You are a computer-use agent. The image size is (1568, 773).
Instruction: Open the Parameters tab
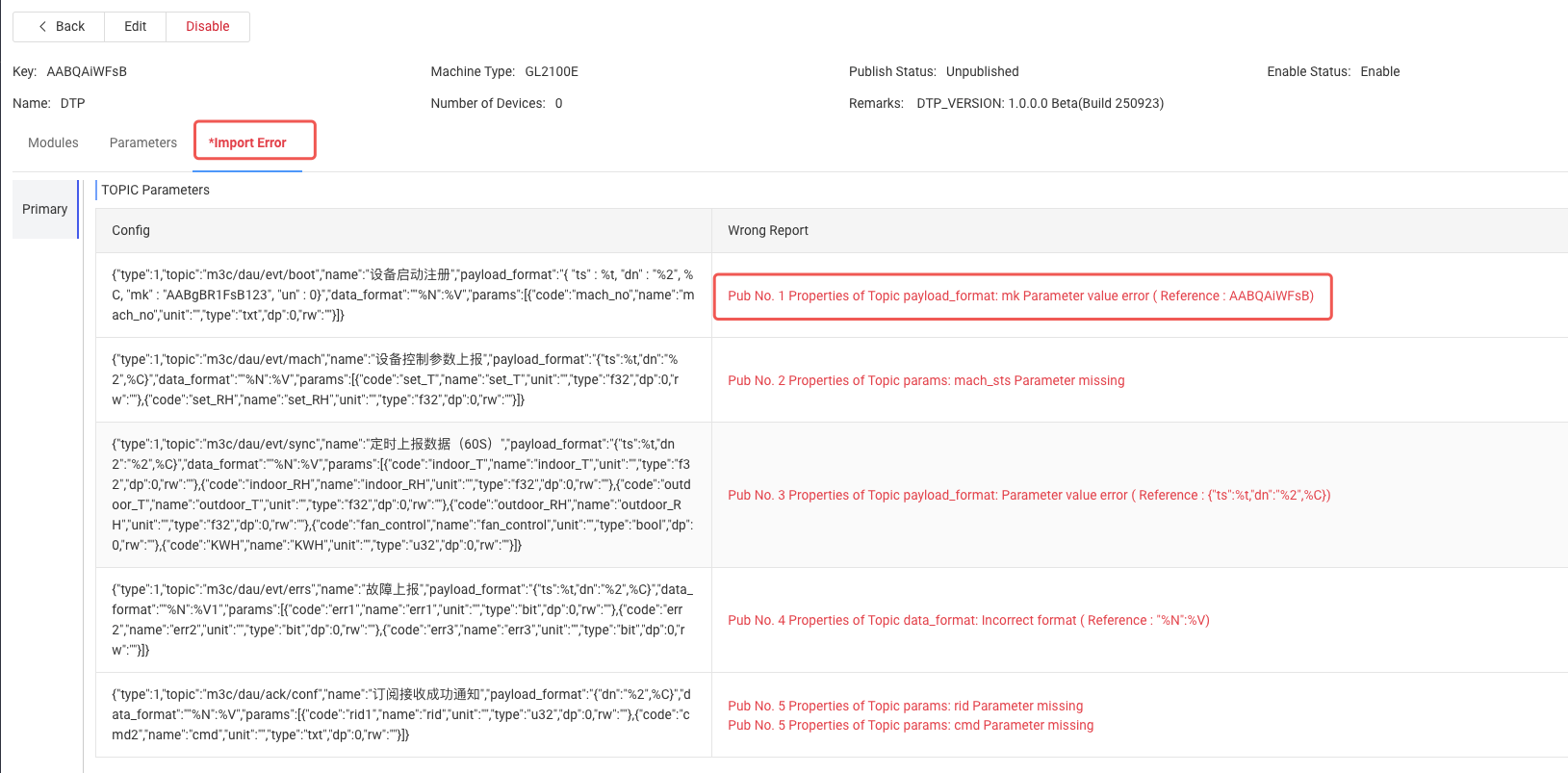tap(143, 142)
